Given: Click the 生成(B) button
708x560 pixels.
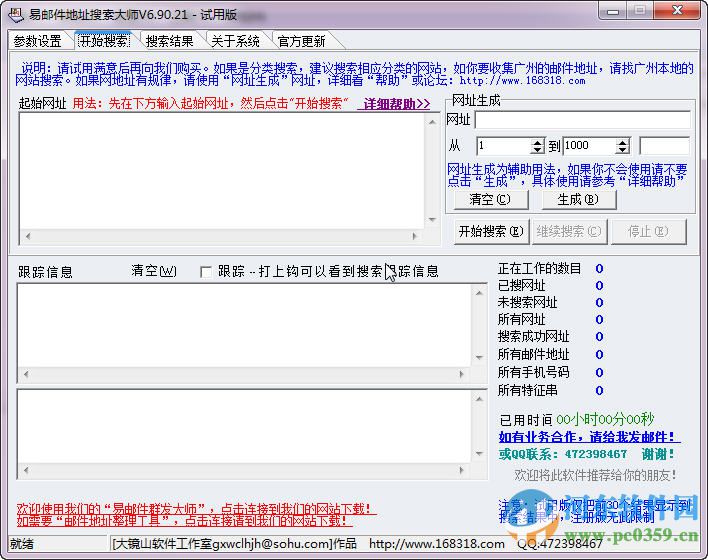Looking at the screenshot, I should [578, 199].
